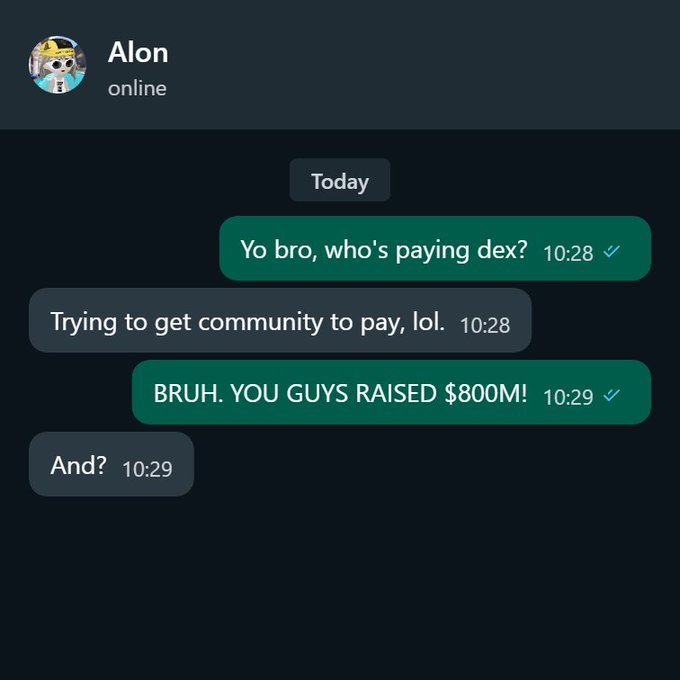Click the Today date separator chip

(x=340, y=180)
